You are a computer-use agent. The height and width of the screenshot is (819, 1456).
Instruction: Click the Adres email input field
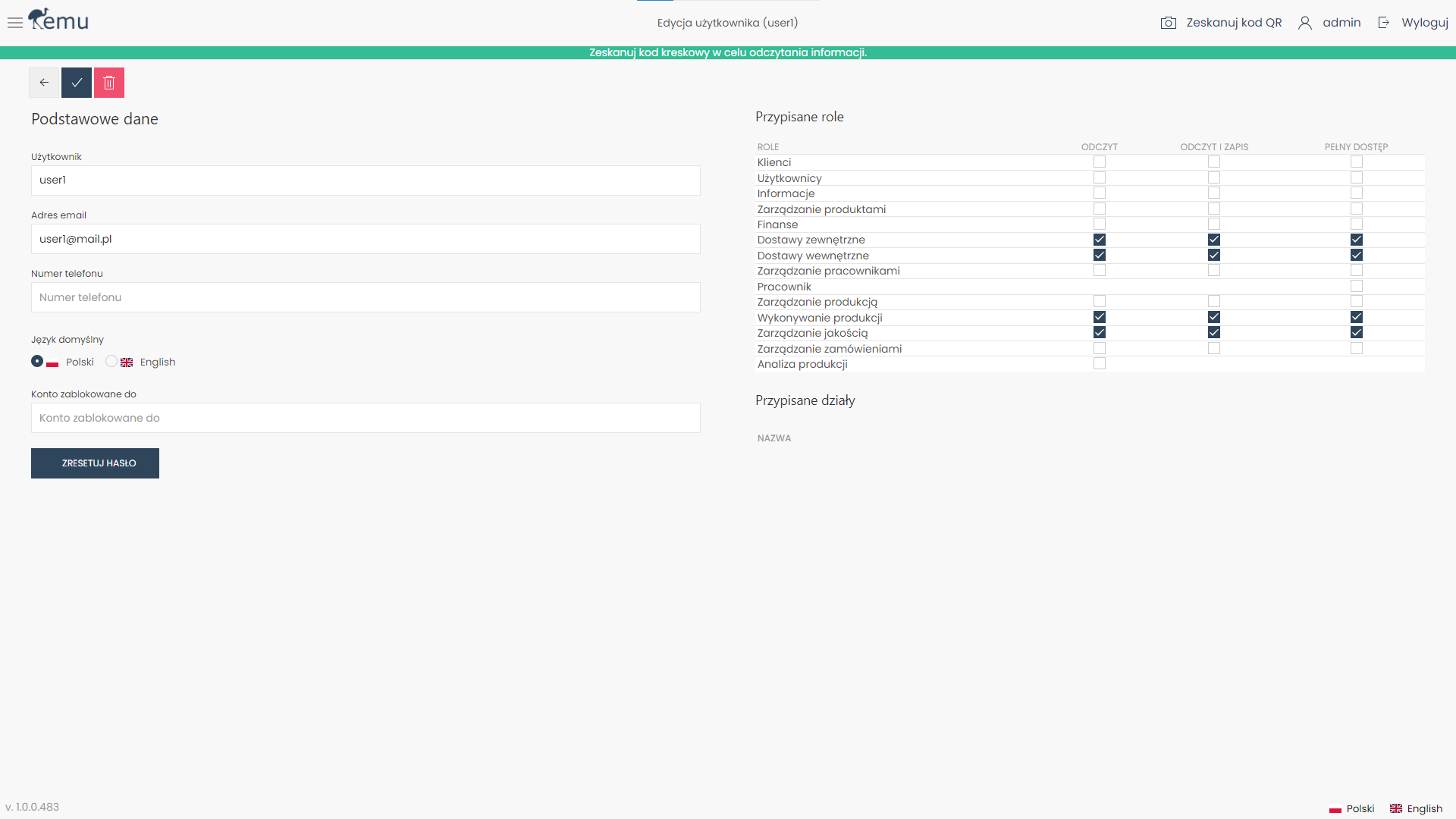coord(365,239)
